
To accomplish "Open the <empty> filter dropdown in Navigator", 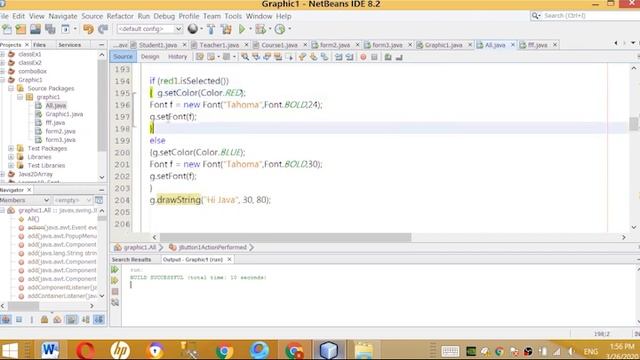I will (x=72, y=200).
